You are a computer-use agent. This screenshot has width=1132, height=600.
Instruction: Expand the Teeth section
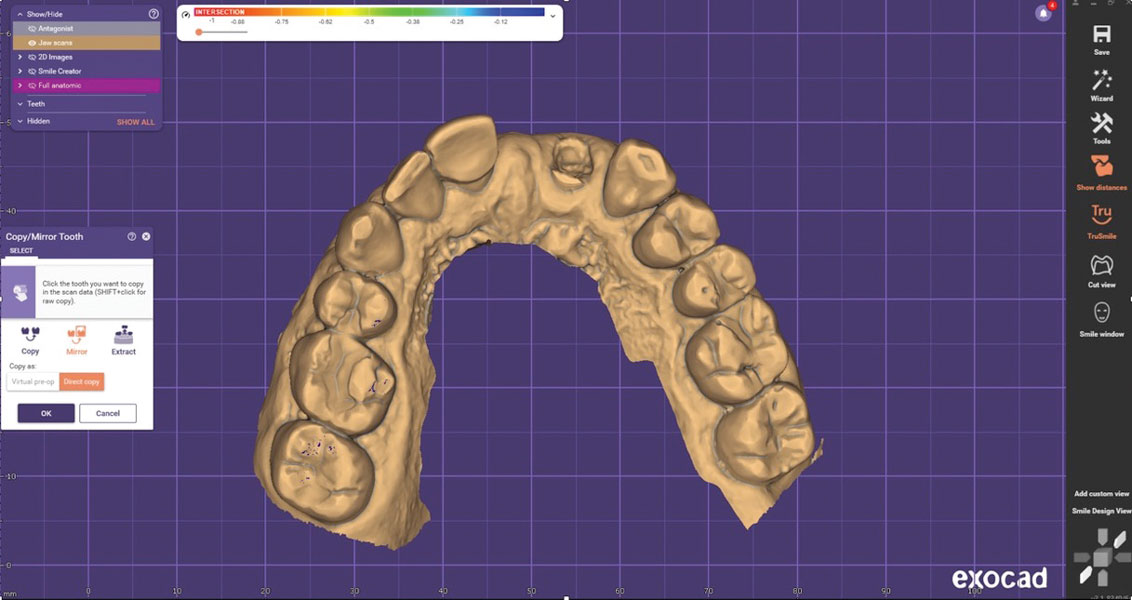point(19,104)
